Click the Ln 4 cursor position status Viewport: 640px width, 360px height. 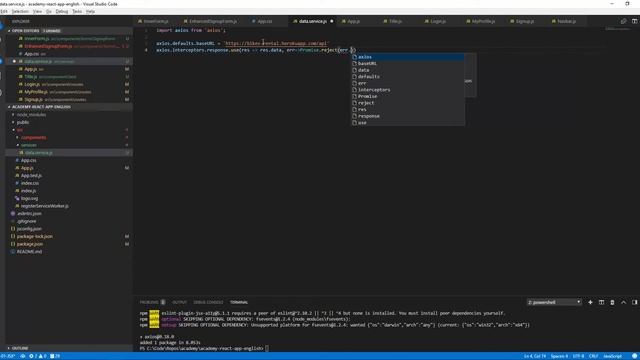point(535,356)
